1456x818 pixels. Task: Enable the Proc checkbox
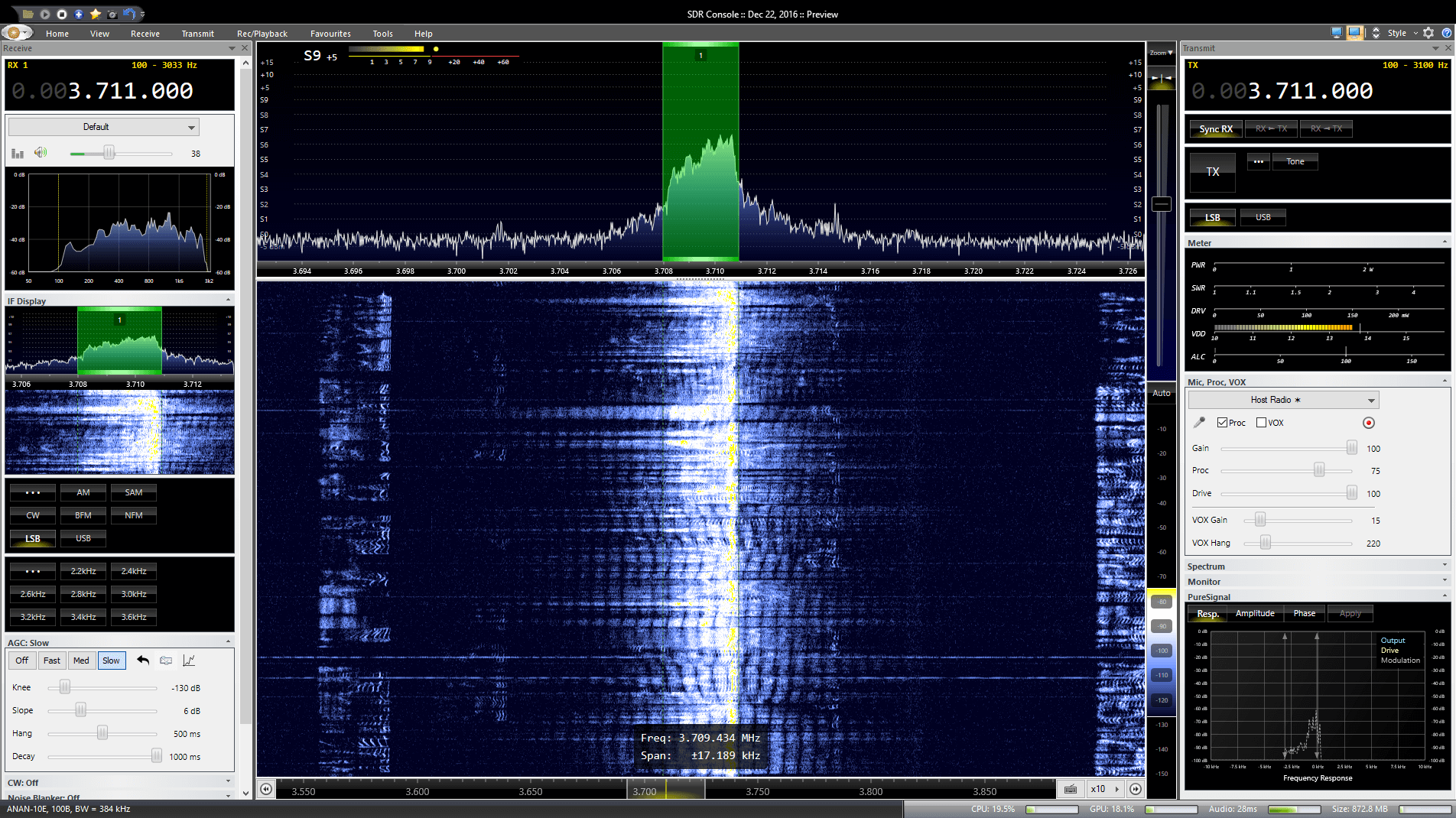(1221, 422)
